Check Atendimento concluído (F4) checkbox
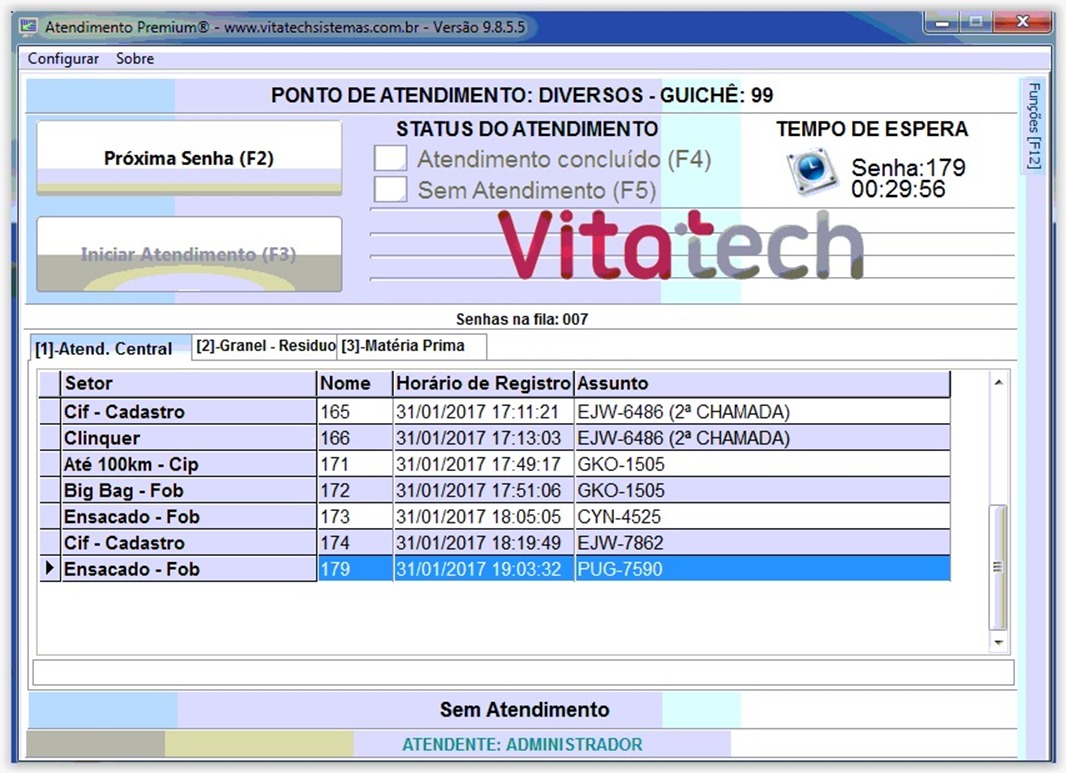The height and width of the screenshot is (773, 1066). click(390, 159)
